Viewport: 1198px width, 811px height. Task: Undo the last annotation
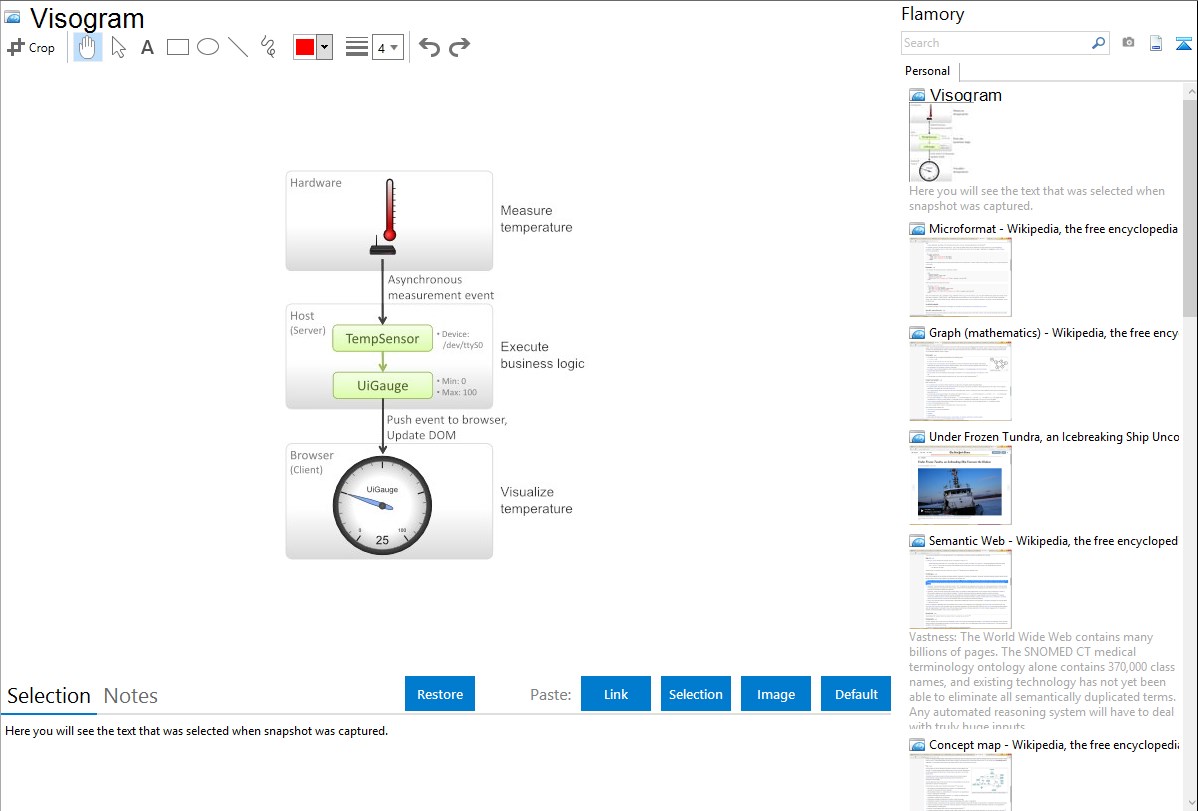point(429,47)
